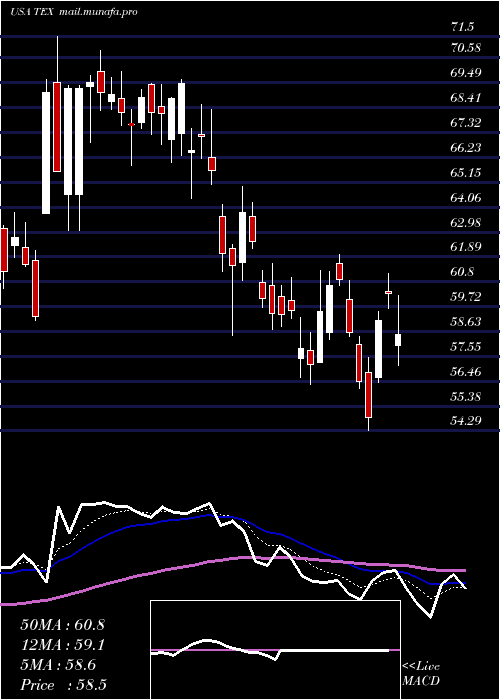Click the 55.38 price axis label
Screen dimensions: 500x700
(466, 396)
